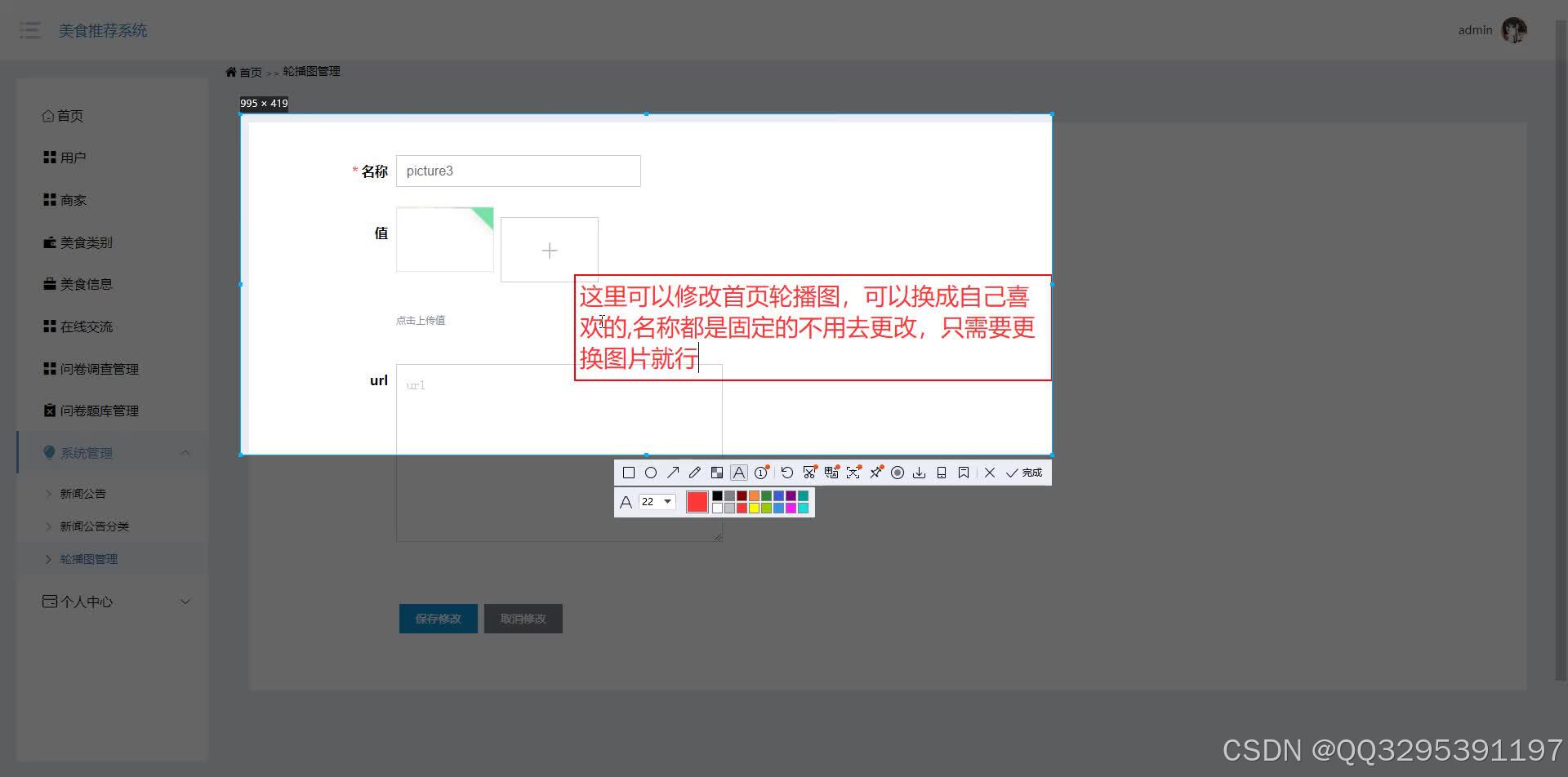Select the arrow drawing tool

673,473
